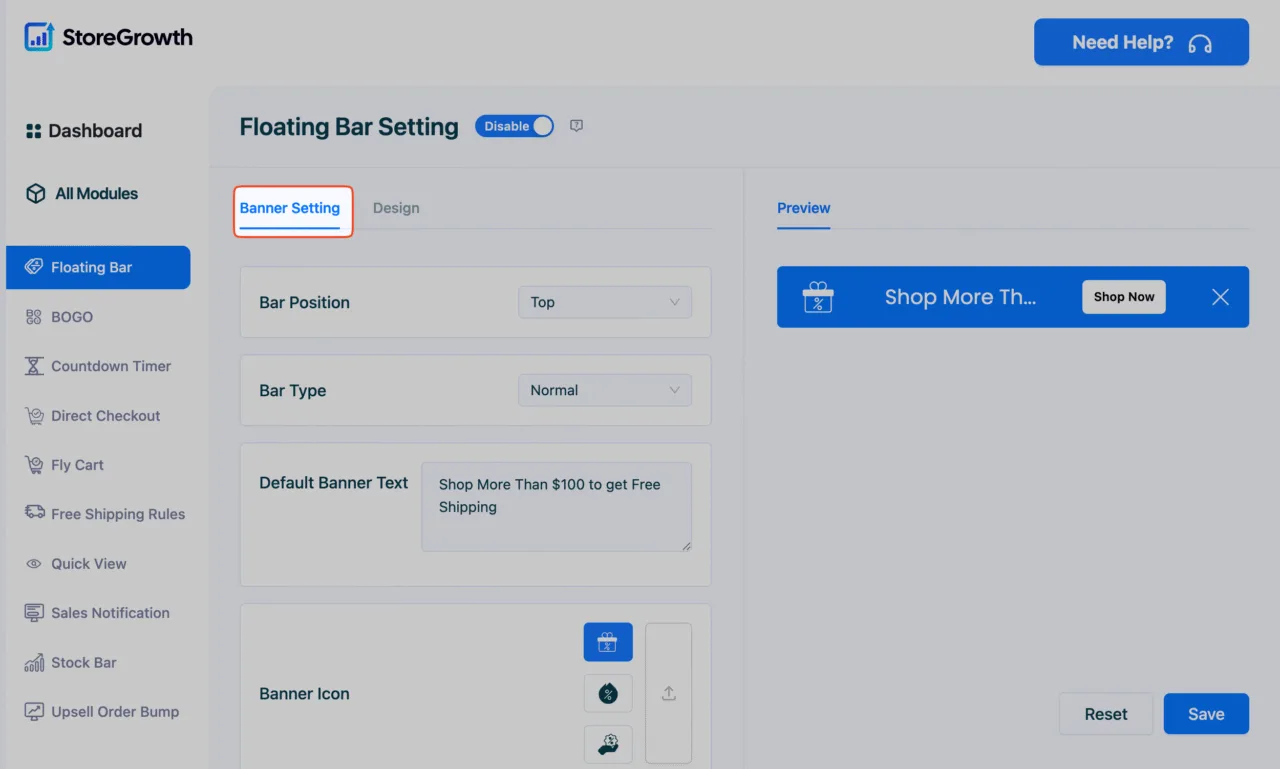This screenshot has height=769, width=1280.
Task: Click the Quick View eye icon
Action: pyautogui.click(x=33, y=564)
